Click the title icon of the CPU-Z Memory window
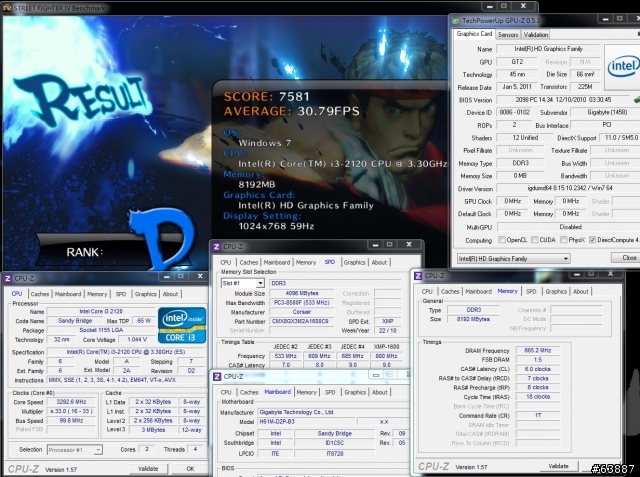The image size is (640, 477). click(418, 275)
